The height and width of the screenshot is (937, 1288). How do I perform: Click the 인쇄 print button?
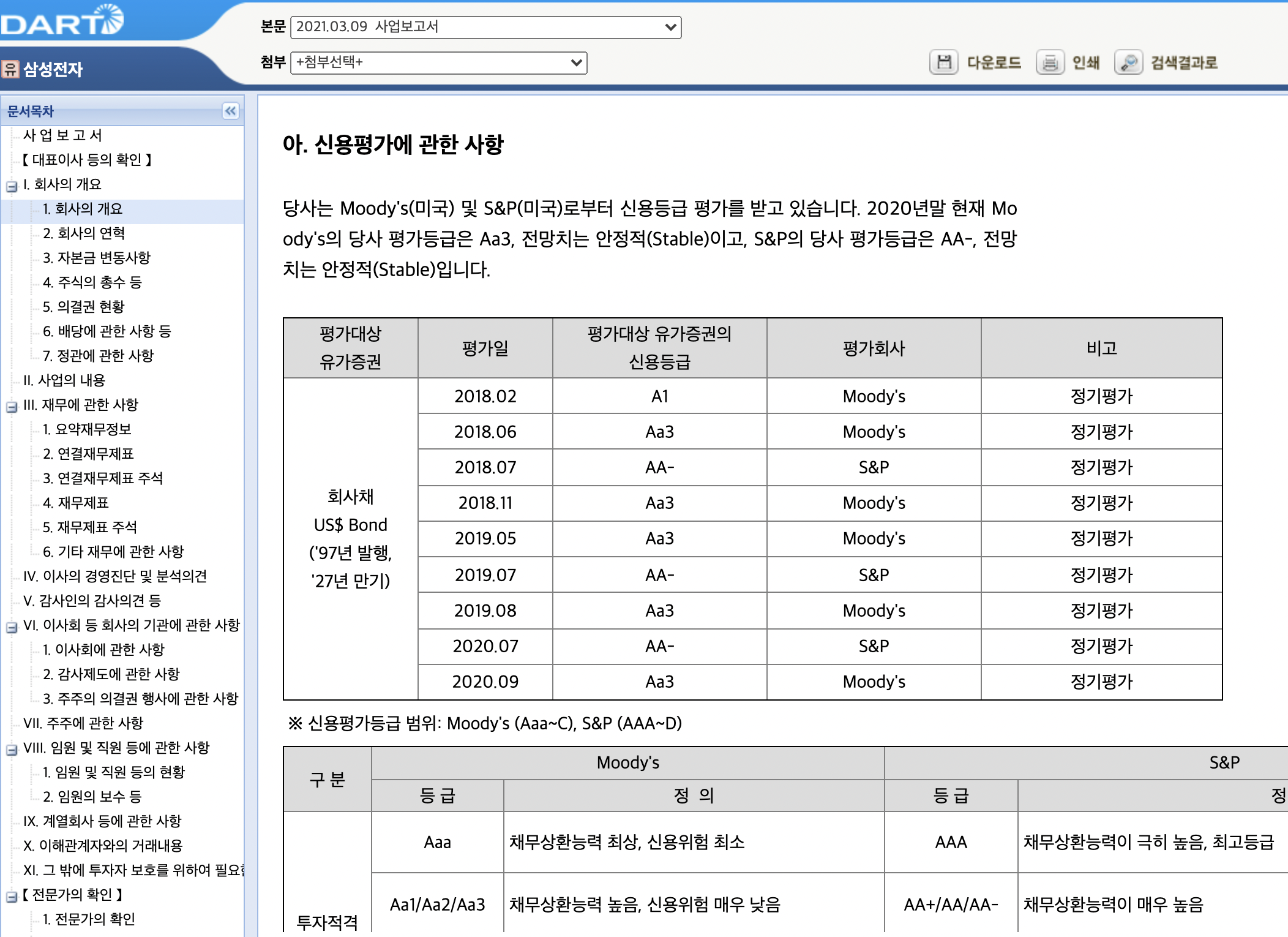point(1086,62)
